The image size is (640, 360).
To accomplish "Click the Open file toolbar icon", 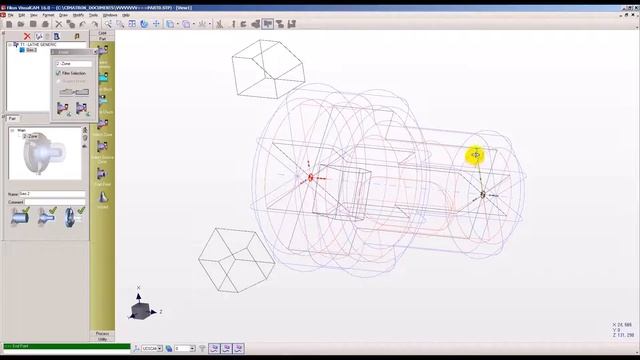I will (x=21, y=24).
